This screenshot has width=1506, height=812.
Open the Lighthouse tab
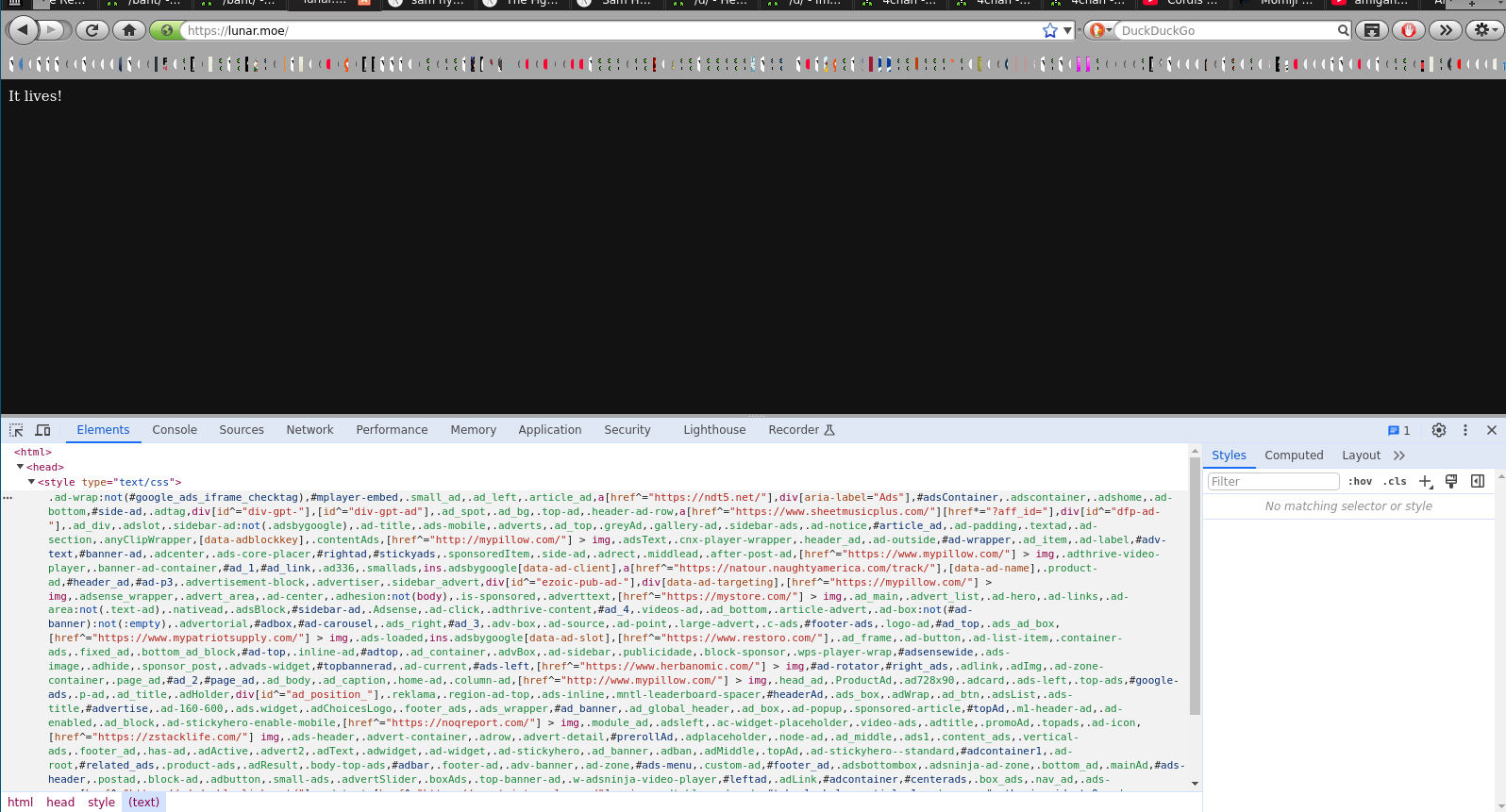point(714,430)
